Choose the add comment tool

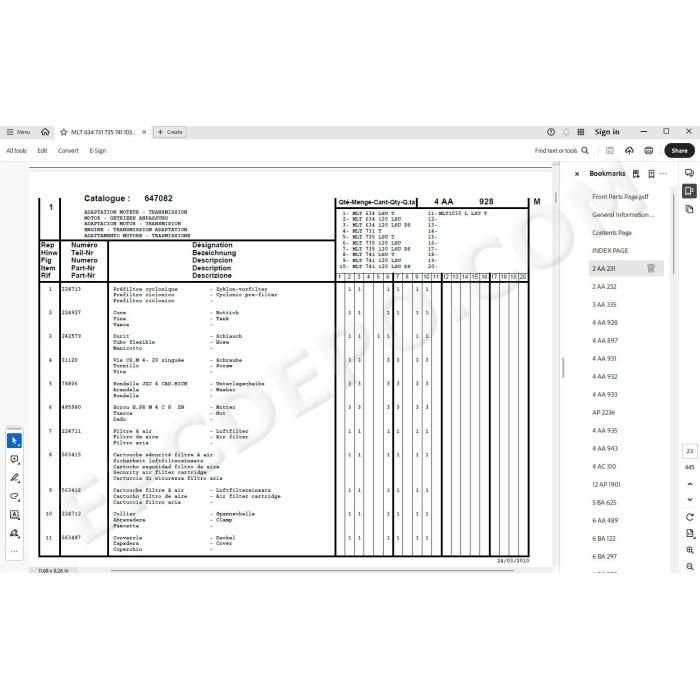(x=14, y=459)
